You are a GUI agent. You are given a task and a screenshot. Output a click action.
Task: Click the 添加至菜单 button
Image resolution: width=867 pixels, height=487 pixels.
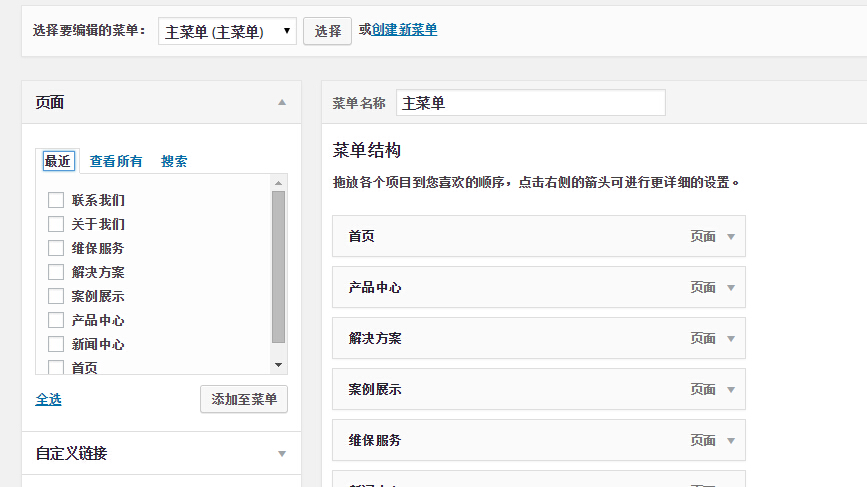click(244, 399)
